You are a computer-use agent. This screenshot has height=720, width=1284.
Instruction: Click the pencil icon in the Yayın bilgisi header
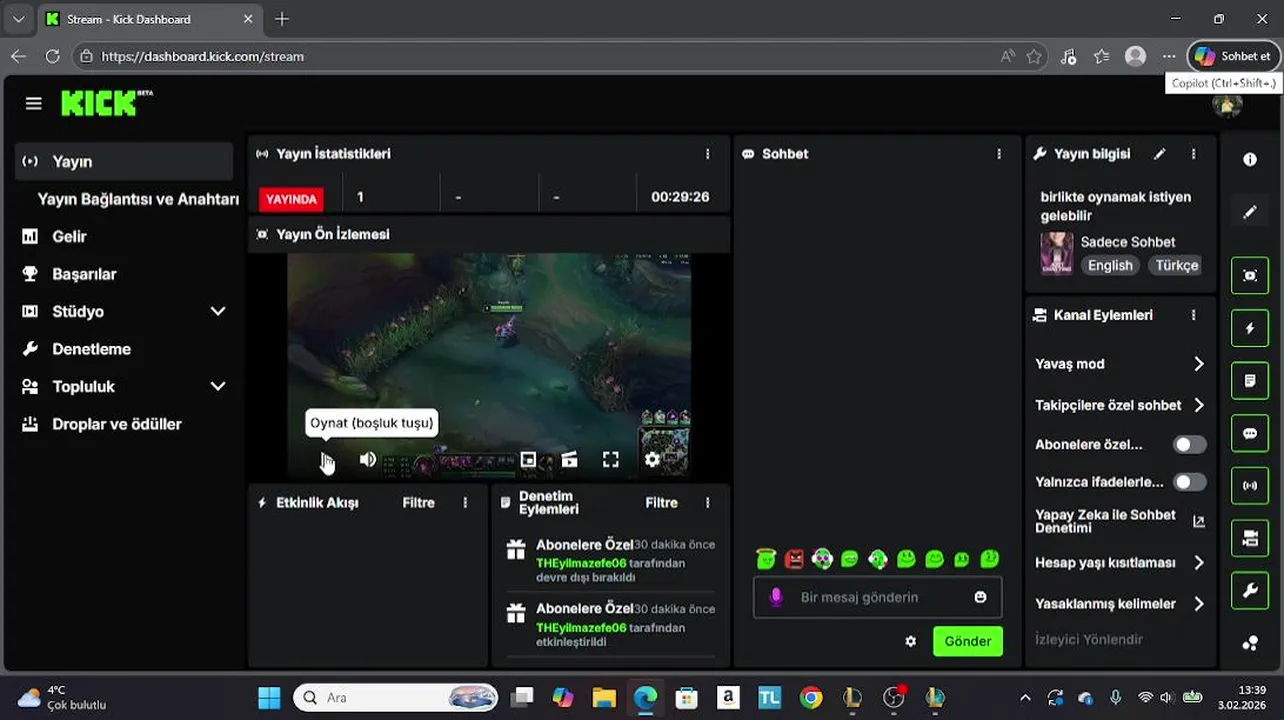tap(1159, 154)
